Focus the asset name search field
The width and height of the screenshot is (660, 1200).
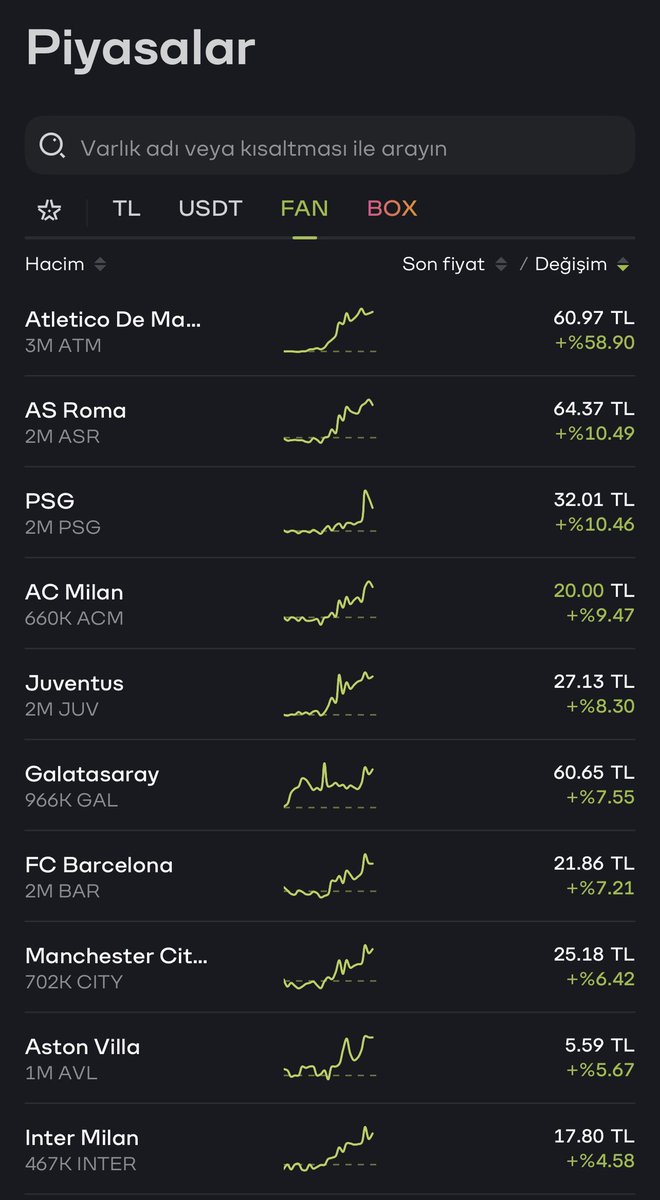[330, 147]
